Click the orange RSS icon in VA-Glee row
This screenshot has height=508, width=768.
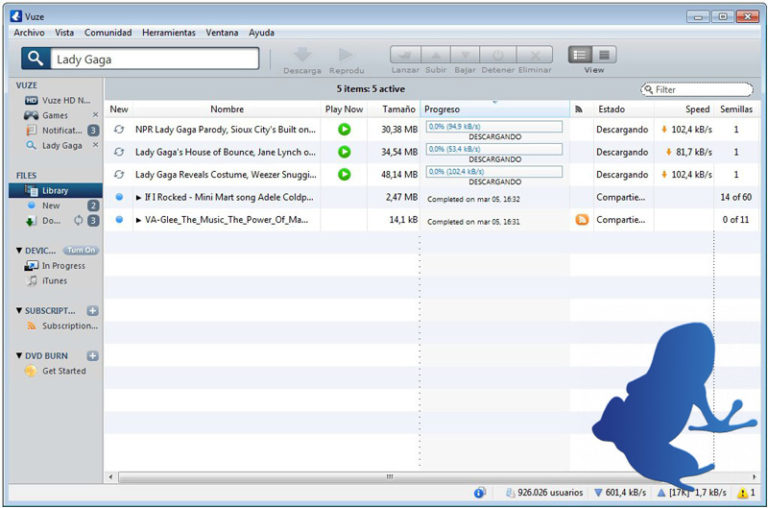pos(582,219)
